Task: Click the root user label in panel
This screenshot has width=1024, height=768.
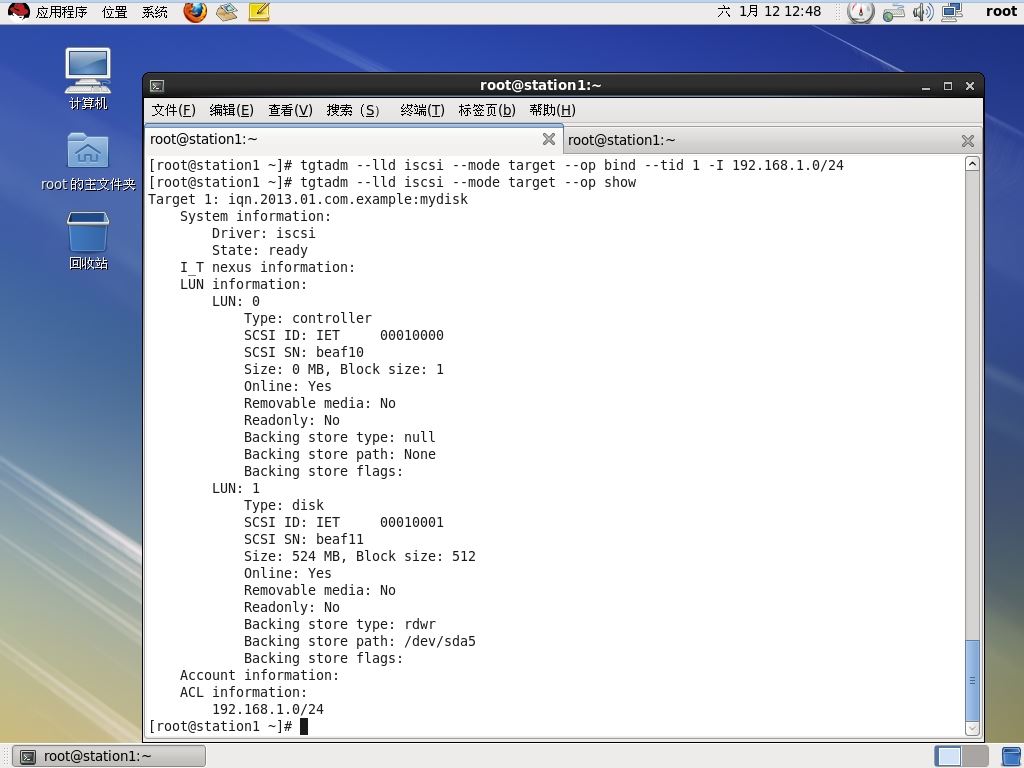Action: tap(1001, 11)
